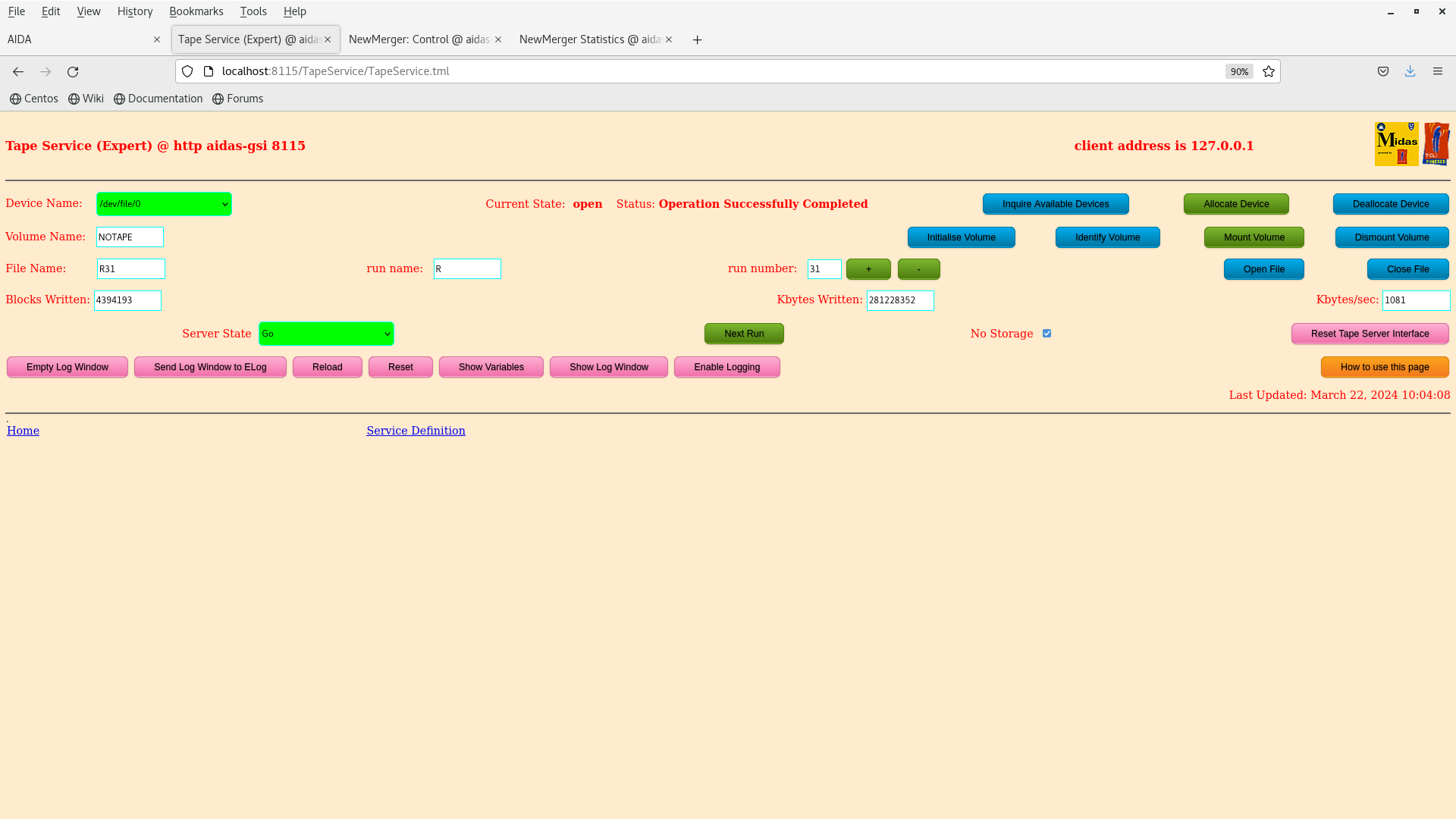Screen dimensions: 1456x819
Task: Toggle the No Storage checkbox
Action: click(x=1046, y=334)
